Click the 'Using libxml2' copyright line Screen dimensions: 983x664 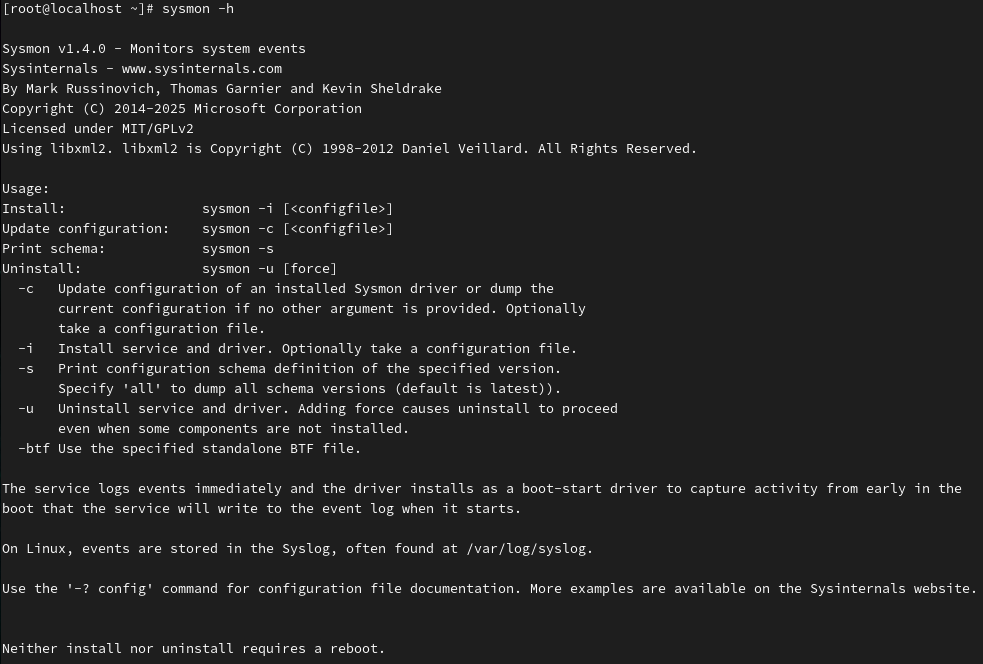[x=349, y=149]
